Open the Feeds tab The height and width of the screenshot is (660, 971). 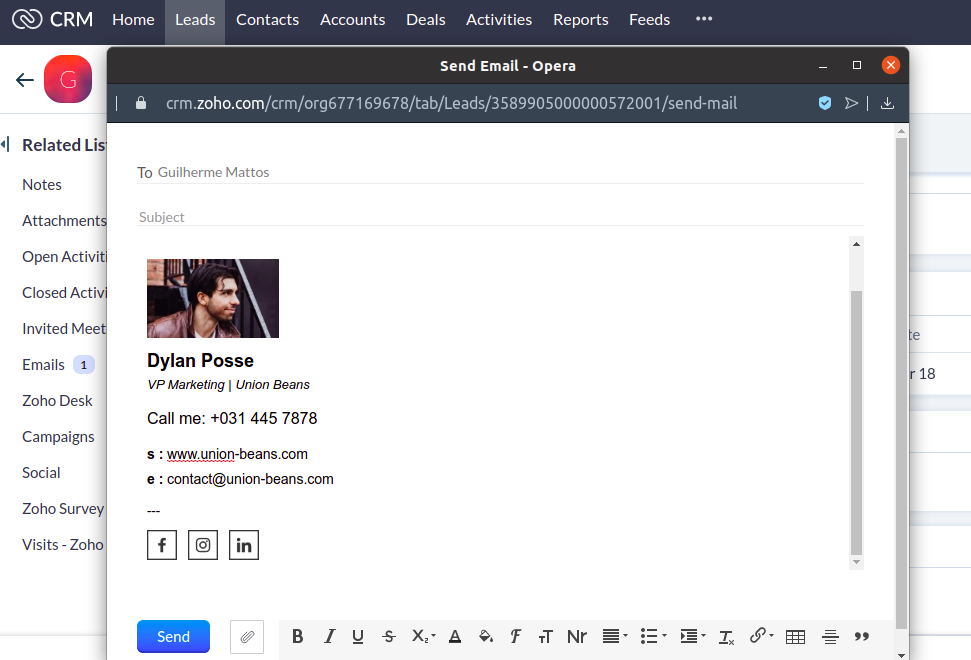pos(650,20)
